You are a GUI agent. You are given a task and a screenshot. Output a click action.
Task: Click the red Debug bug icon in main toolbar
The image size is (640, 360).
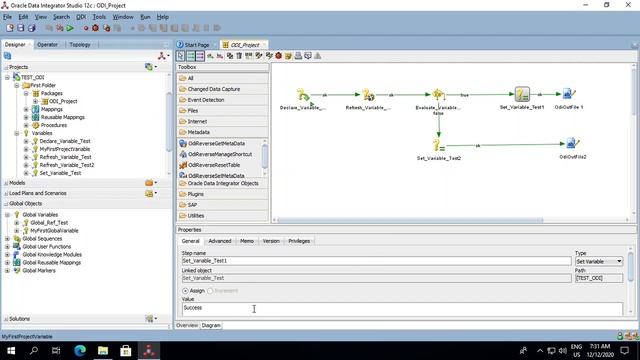96,28
